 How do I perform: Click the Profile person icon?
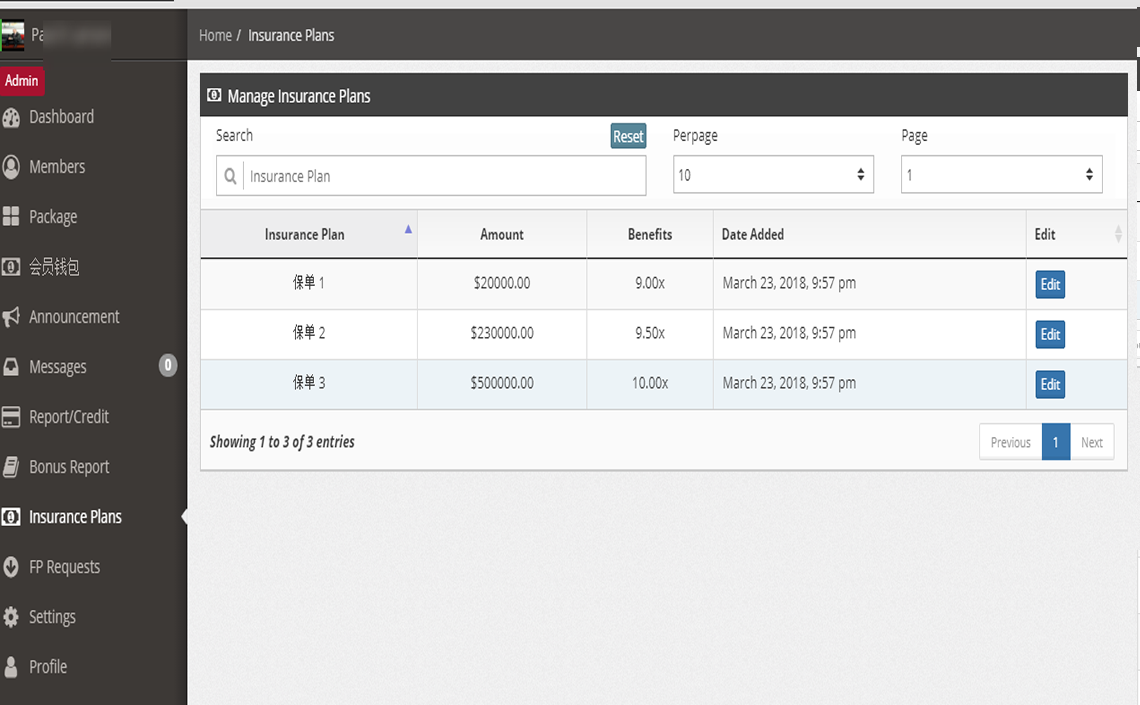11,666
